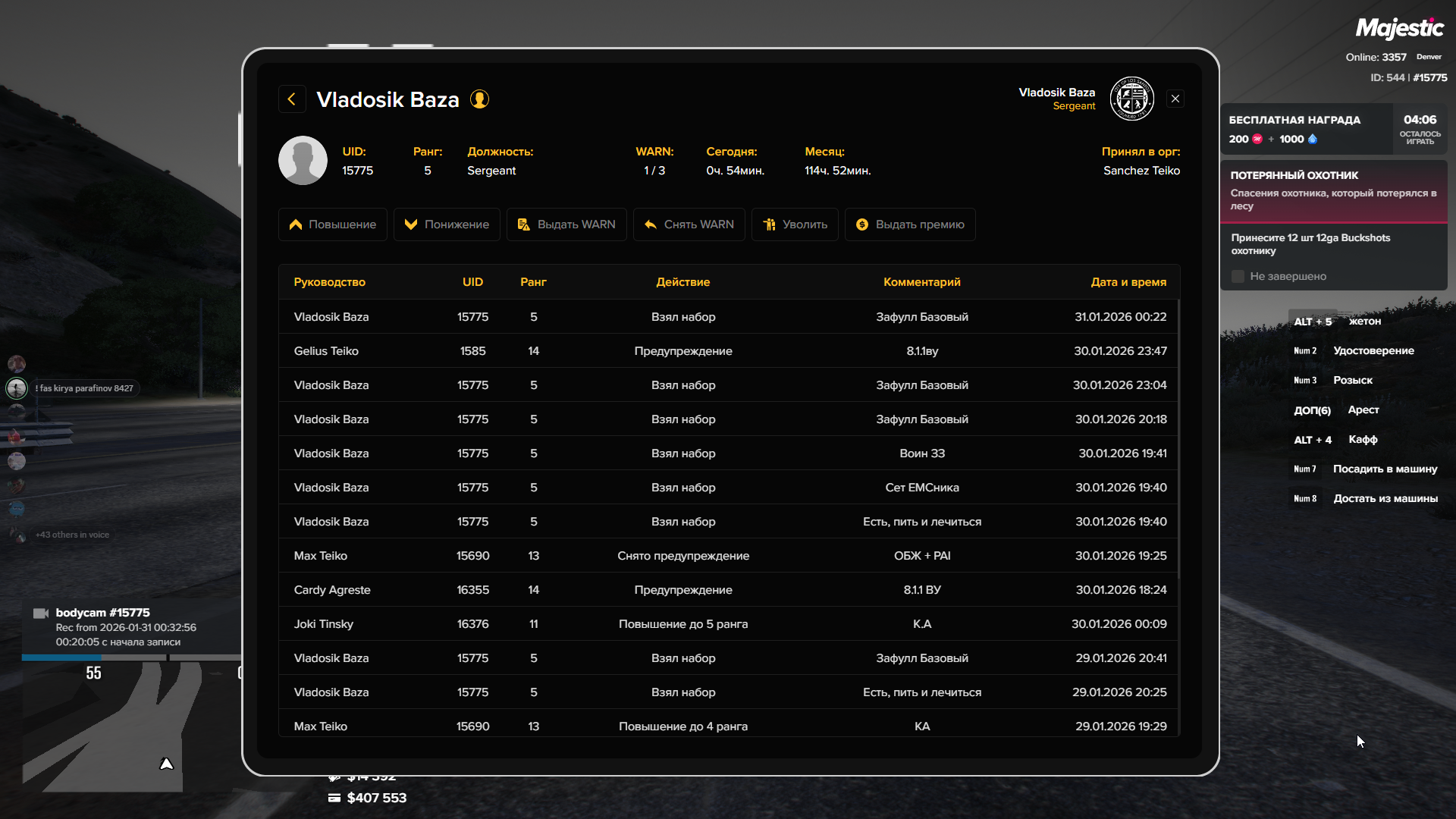This screenshot has width=1456, height=819.
Task: Click the grey profile avatar picture
Action: (303, 161)
